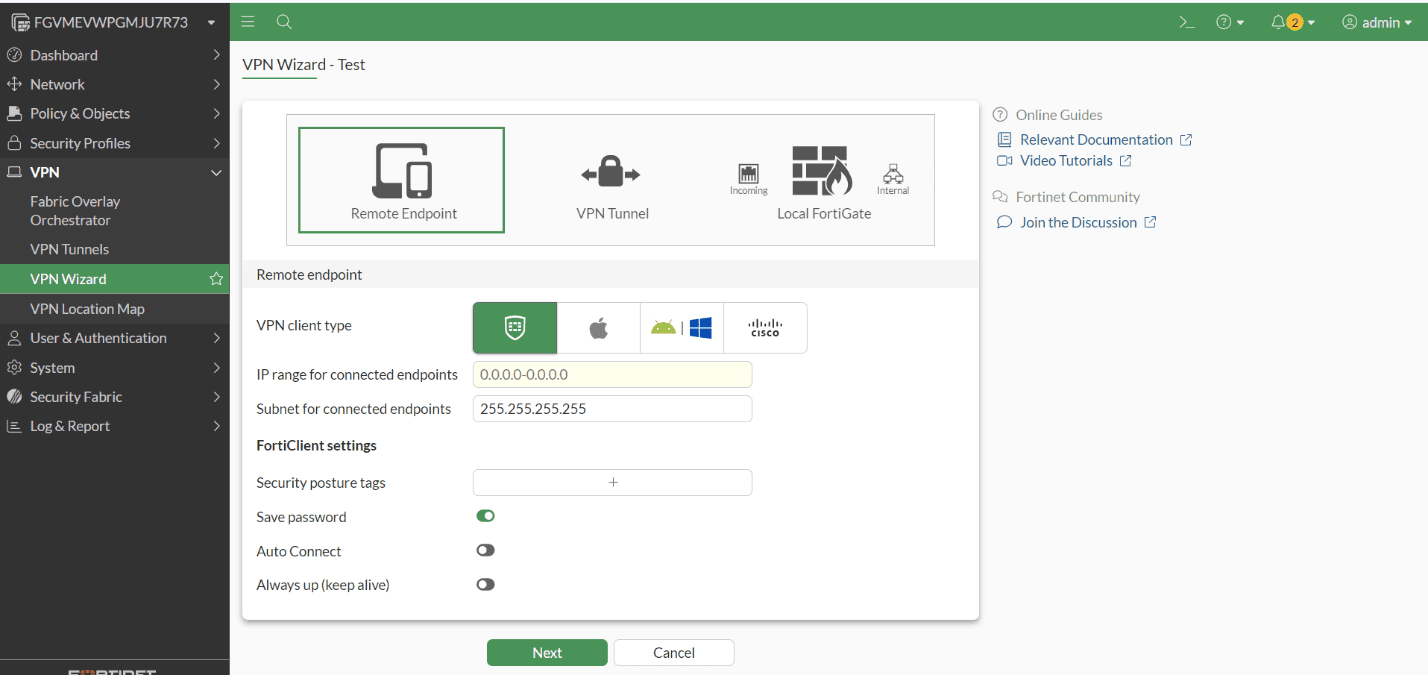Expand the Network menu chevron

coord(216,84)
